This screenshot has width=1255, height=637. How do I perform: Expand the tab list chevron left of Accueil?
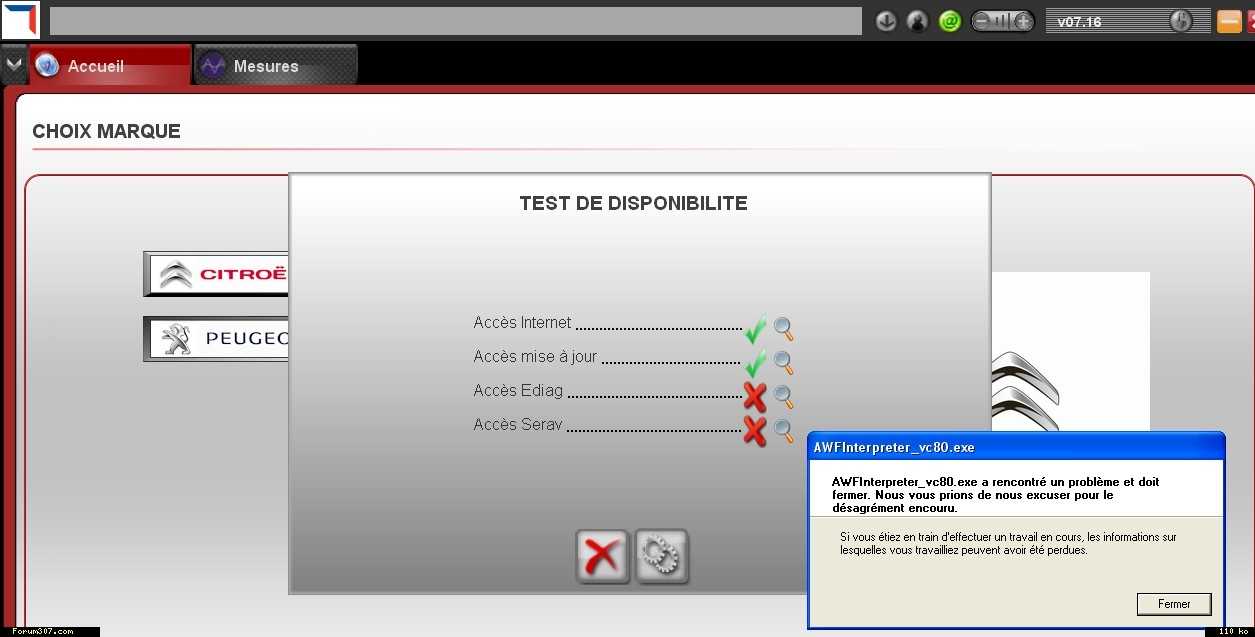coord(13,65)
